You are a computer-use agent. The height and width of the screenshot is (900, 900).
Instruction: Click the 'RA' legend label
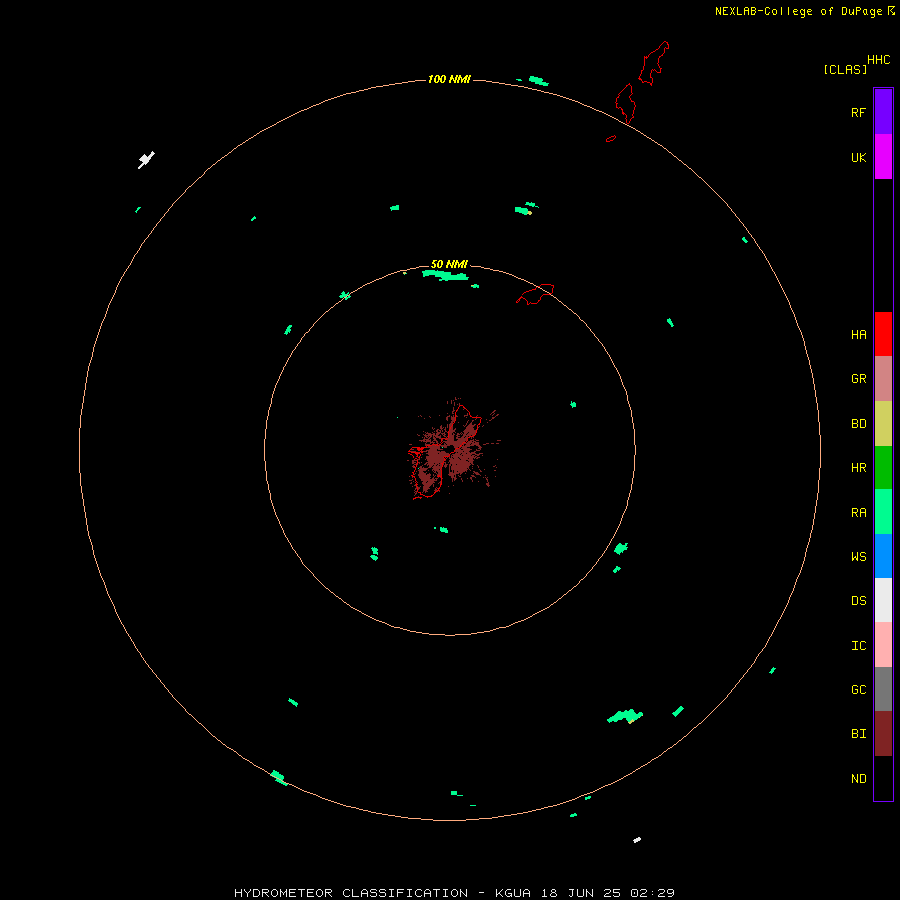[x=858, y=513]
